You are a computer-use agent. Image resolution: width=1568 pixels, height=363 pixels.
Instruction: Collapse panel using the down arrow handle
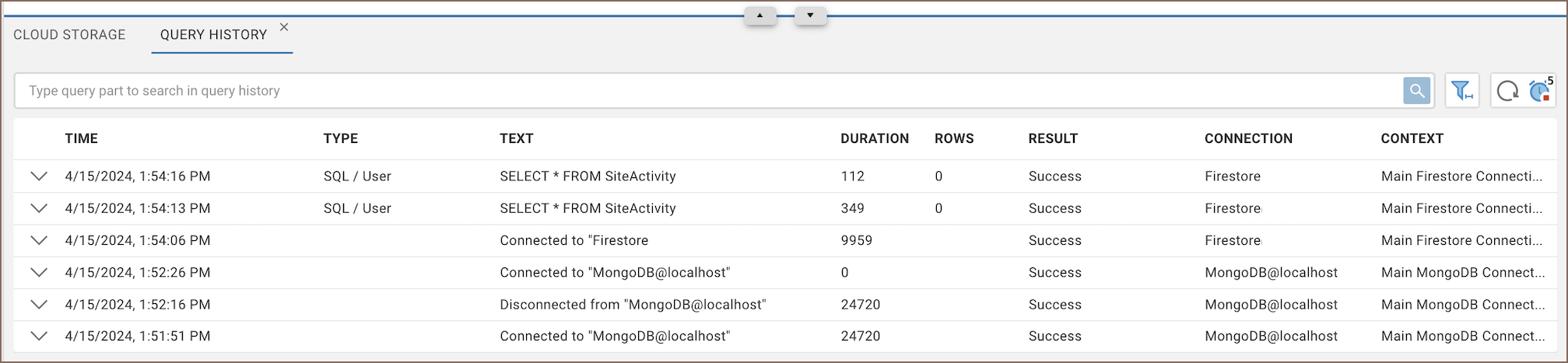(x=810, y=16)
